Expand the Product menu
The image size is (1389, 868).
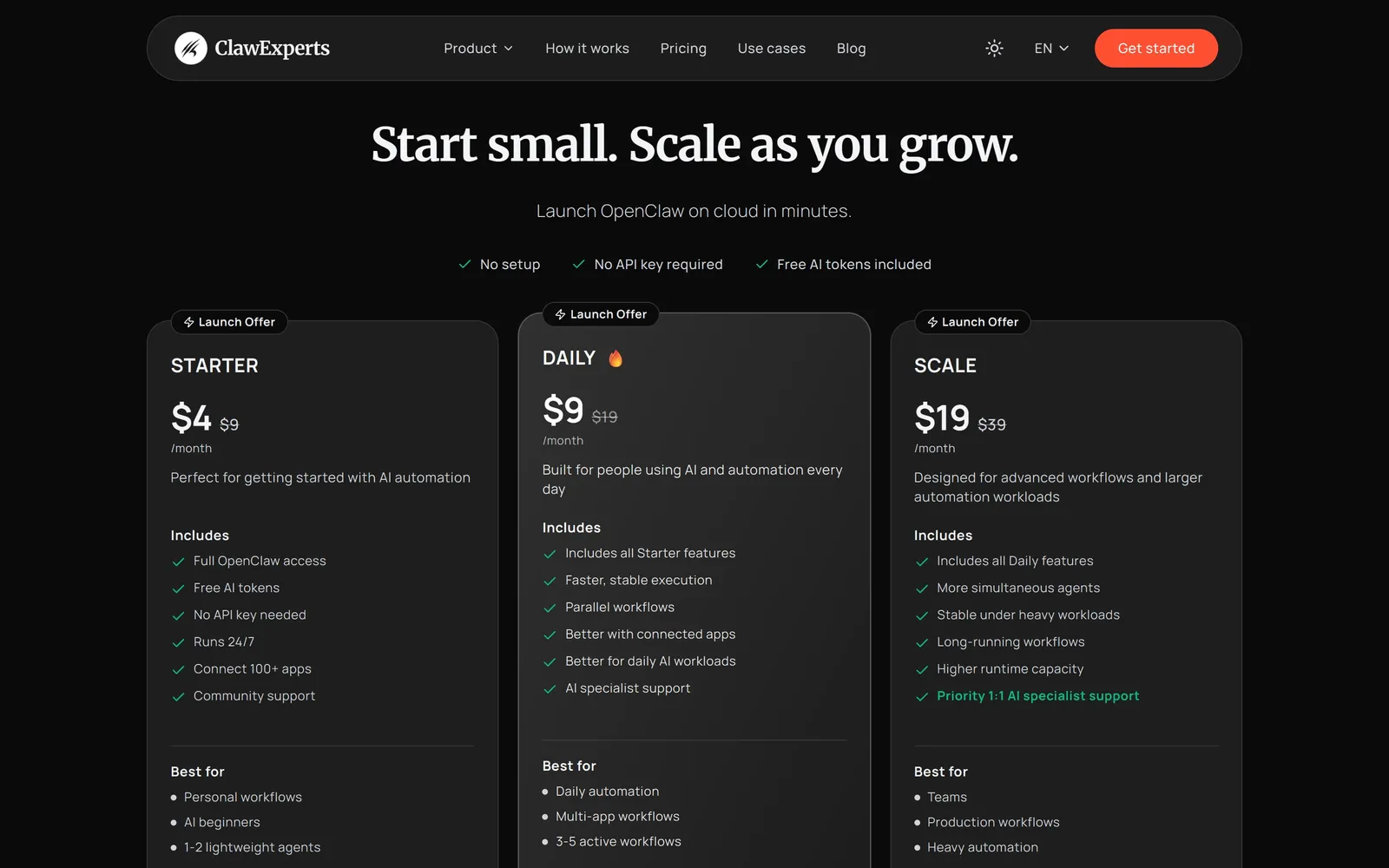click(x=478, y=49)
